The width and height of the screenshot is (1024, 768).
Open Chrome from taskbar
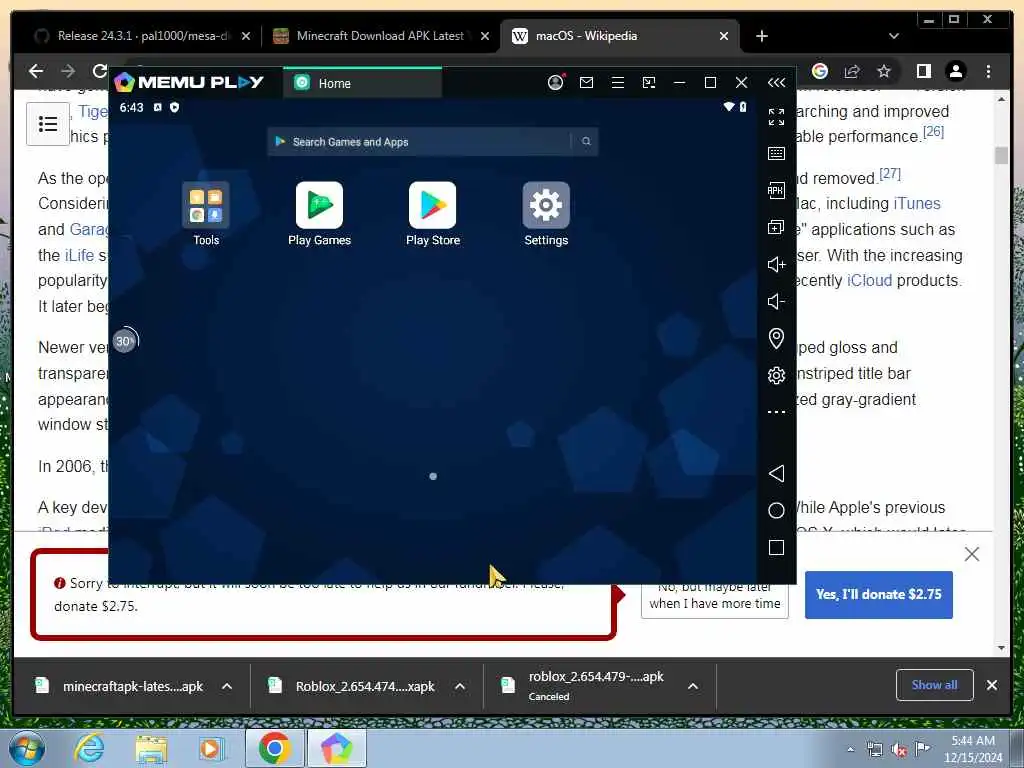274,748
